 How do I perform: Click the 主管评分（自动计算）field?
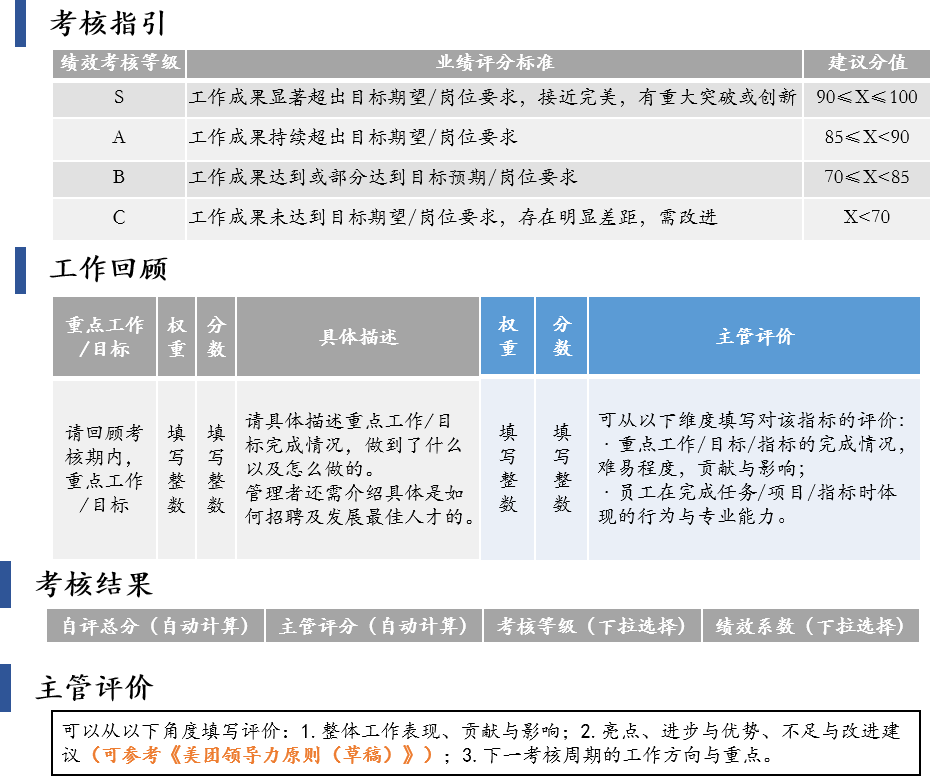[373, 626]
